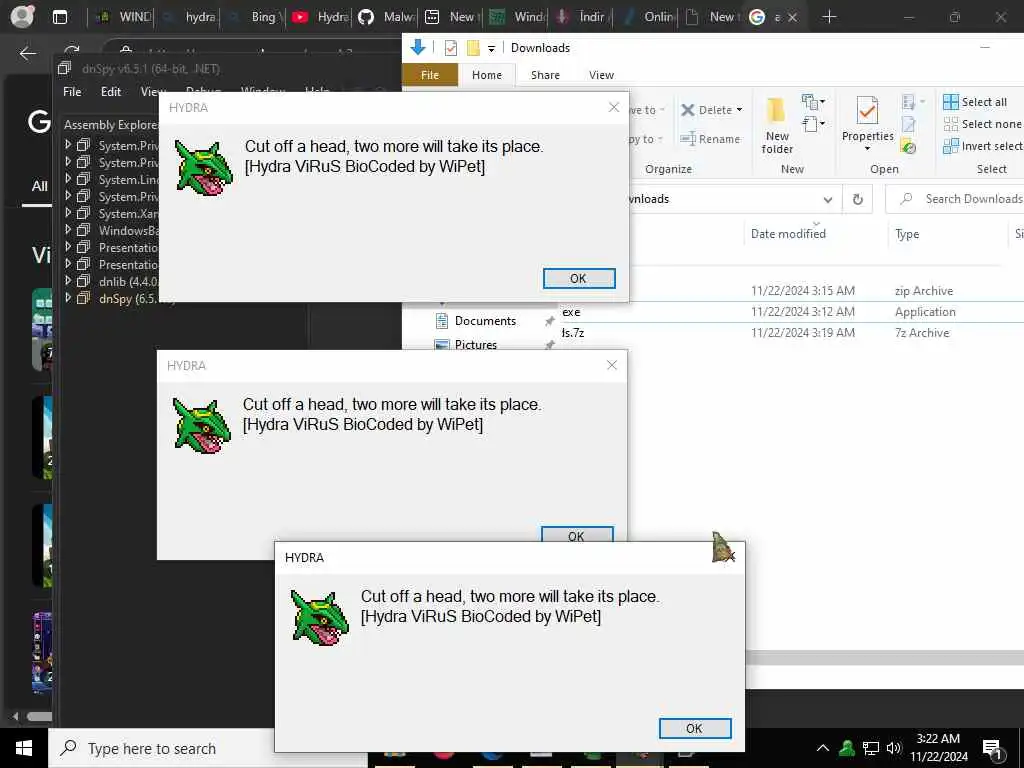The width and height of the screenshot is (1024, 768).
Task: Click the Delete button in explorer ribbon
Action: 707,110
